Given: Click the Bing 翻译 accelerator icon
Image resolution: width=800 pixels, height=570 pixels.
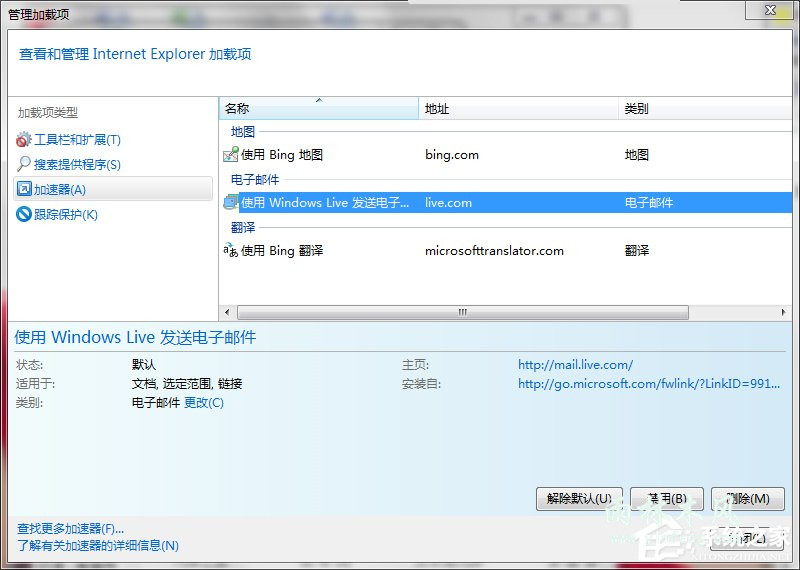Looking at the screenshot, I should (x=231, y=251).
